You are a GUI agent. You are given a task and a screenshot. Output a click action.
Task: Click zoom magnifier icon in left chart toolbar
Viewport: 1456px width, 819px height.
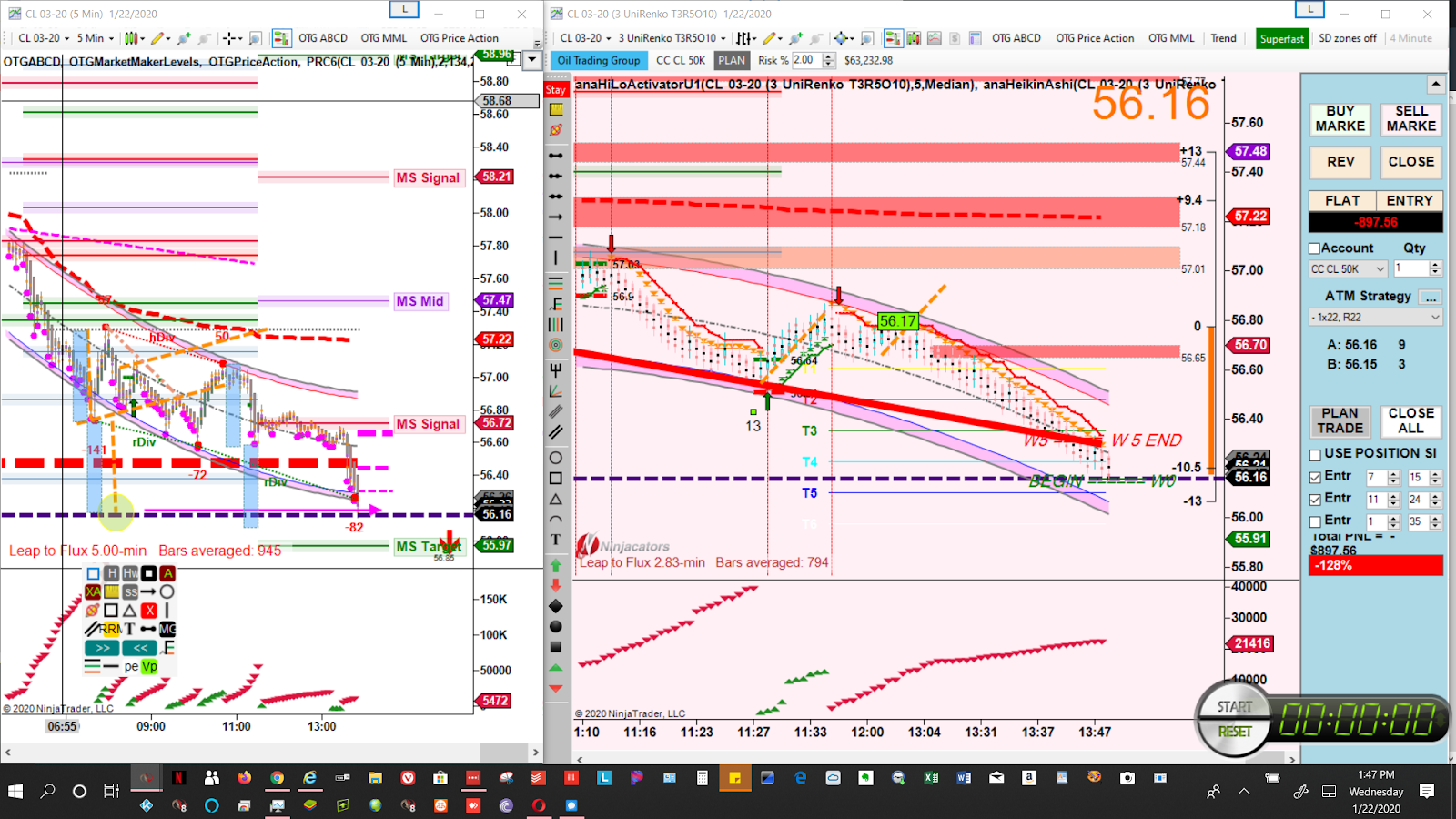click(256, 38)
